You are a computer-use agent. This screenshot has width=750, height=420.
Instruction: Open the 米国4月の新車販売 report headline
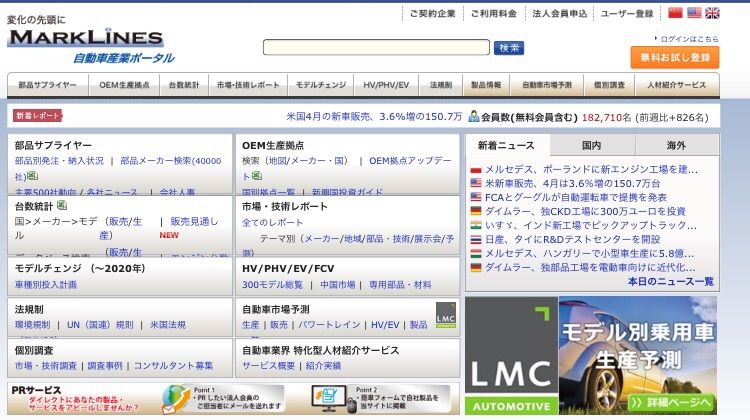click(375, 116)
